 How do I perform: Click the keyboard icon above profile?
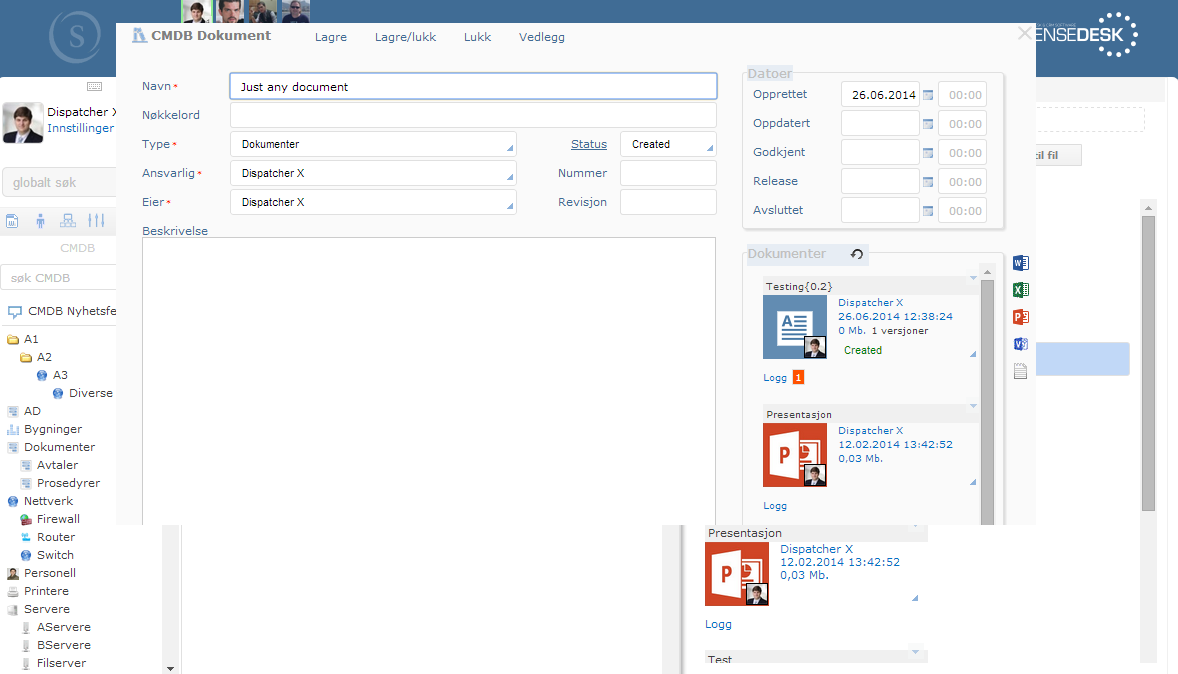click(x=94, y=87)
